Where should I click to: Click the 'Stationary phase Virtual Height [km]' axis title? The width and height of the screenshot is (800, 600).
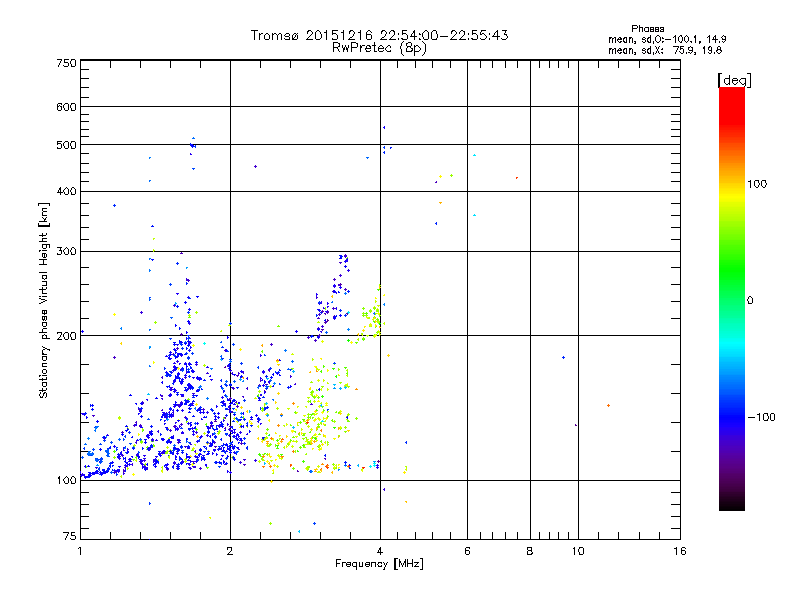click(43, 300)
